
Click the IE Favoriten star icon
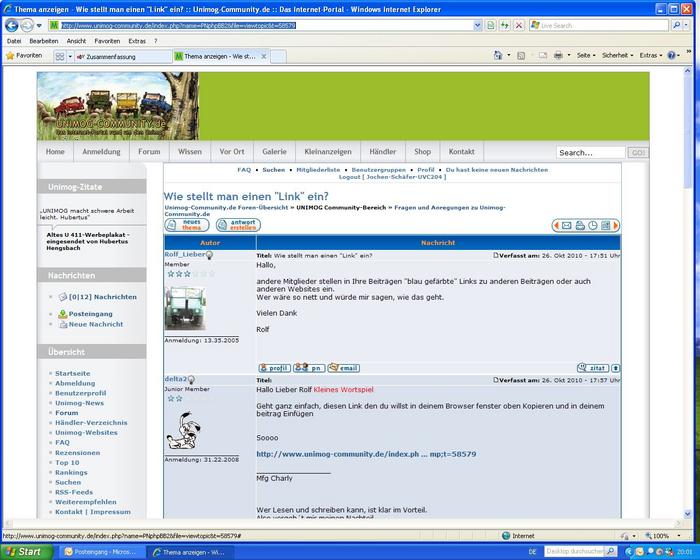coord(10,56)
